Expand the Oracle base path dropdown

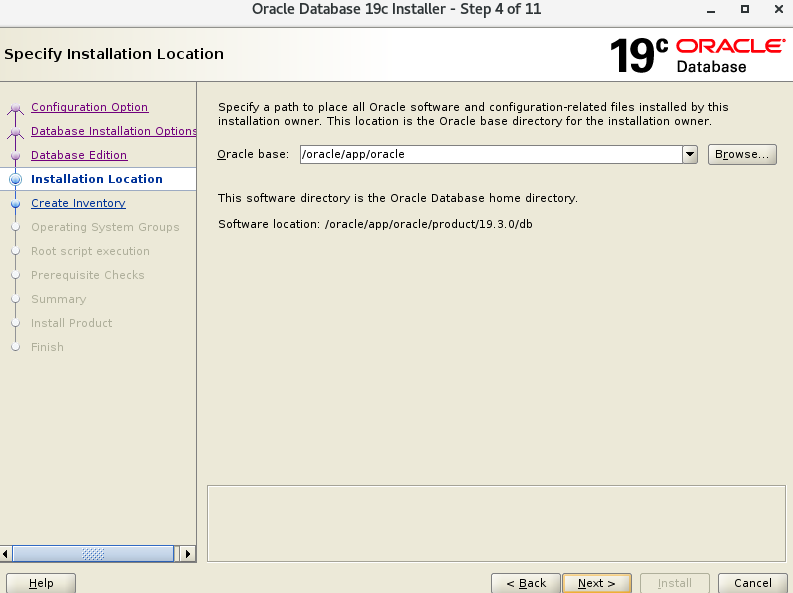point(689,154)
